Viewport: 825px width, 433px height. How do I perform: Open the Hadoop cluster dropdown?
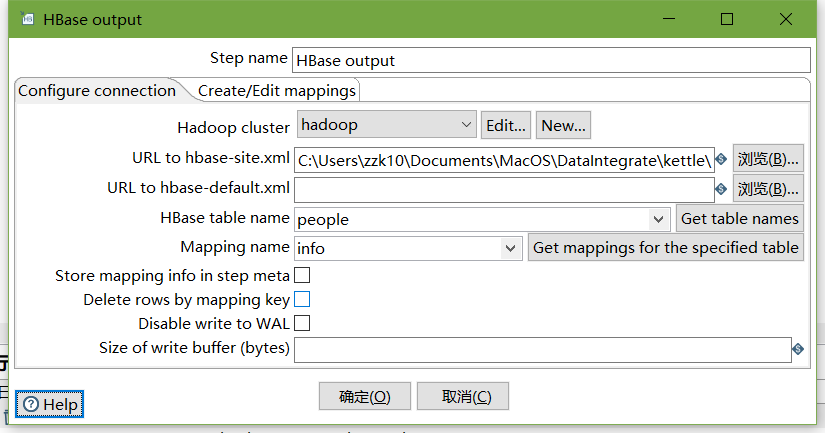point(466,125)
